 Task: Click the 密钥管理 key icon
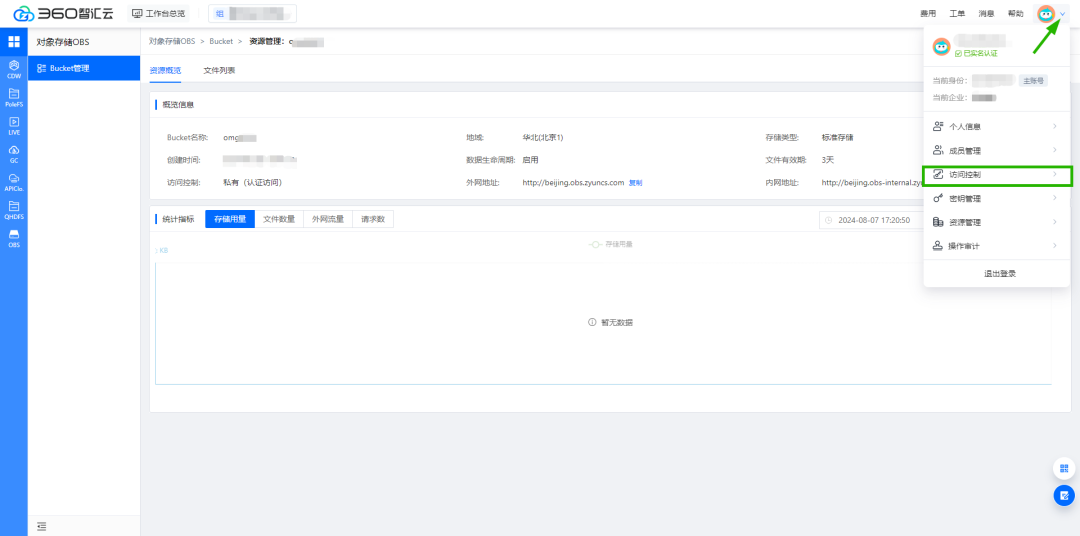click(937, 198)
